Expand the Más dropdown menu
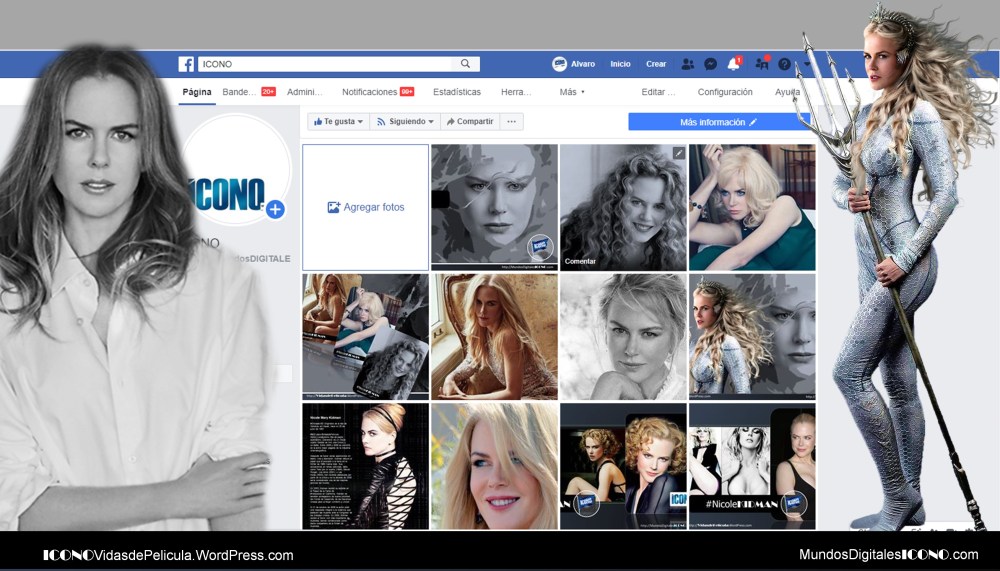The image size is (1000, 571). (572, 92)
